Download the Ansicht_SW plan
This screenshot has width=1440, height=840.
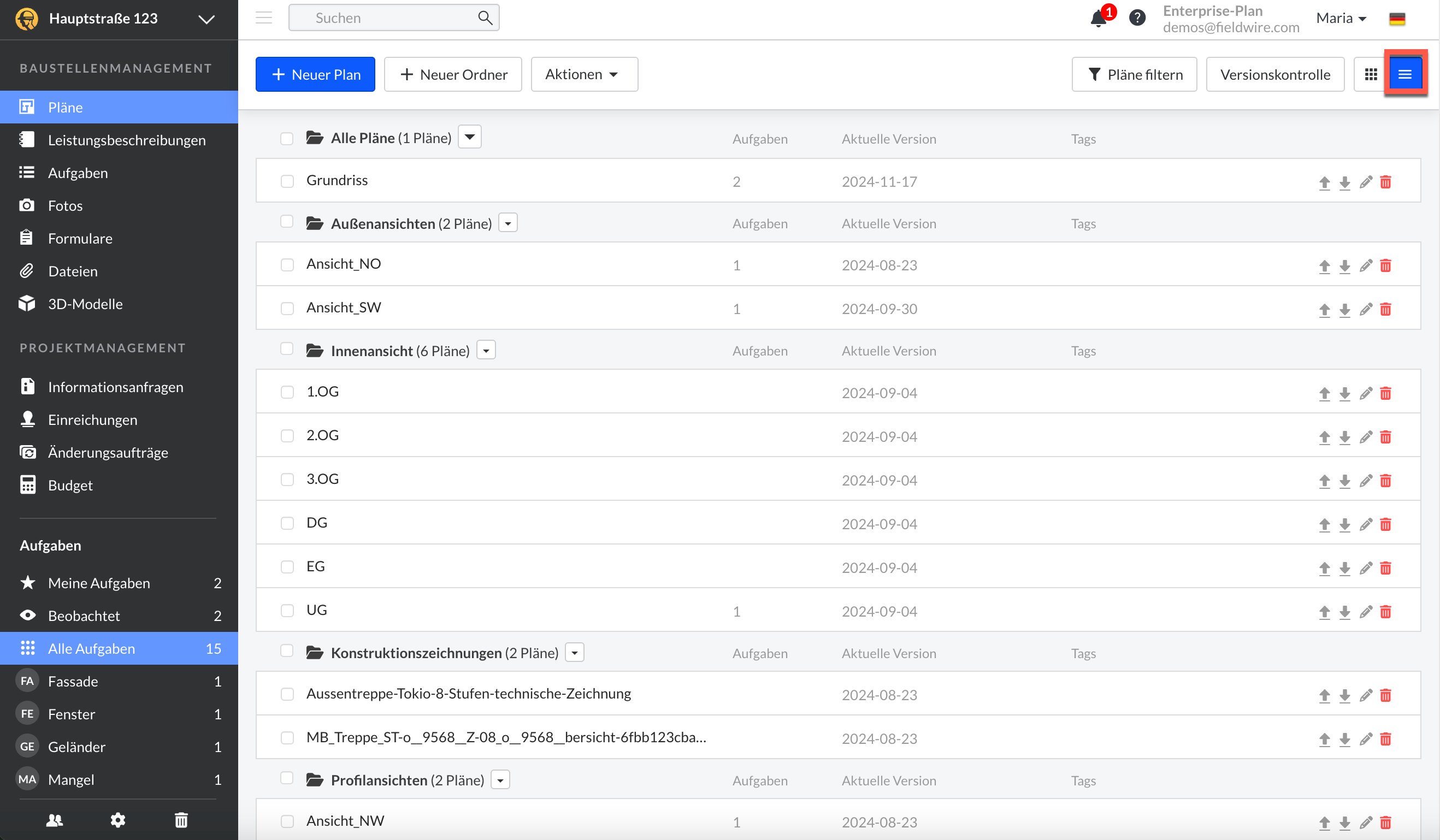pyautogui.click(x=1344, y=310)
